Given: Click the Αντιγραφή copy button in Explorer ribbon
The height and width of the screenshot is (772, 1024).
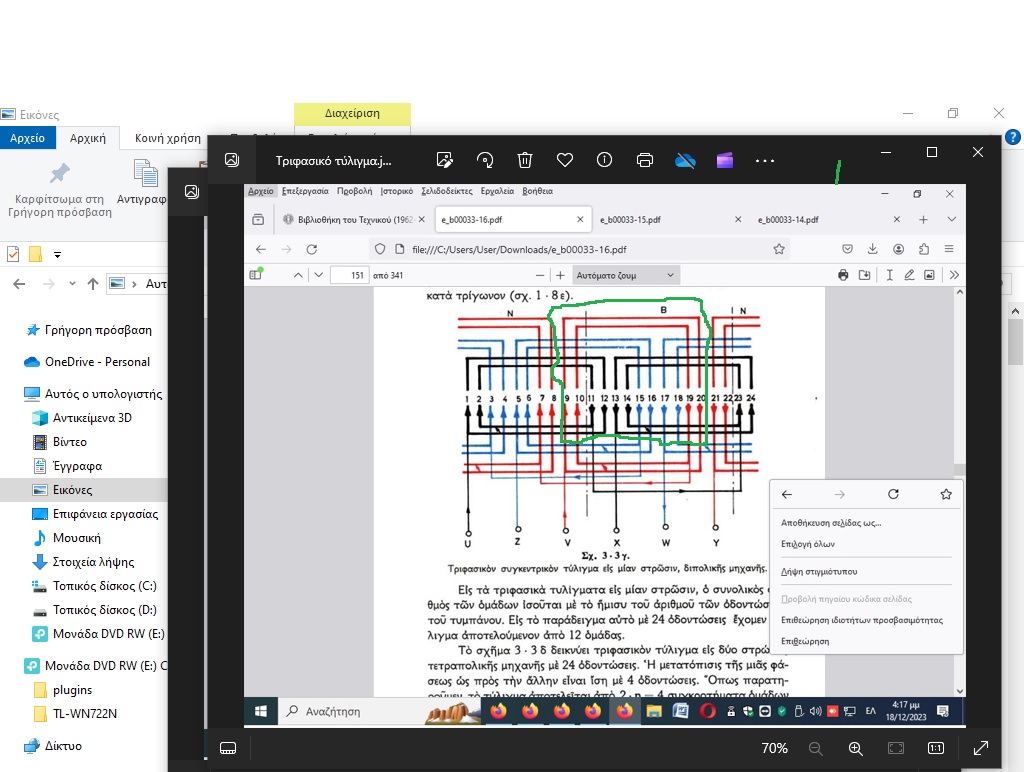Looking at the screenshot, I should pyautogui.click(x=143, y=182).
